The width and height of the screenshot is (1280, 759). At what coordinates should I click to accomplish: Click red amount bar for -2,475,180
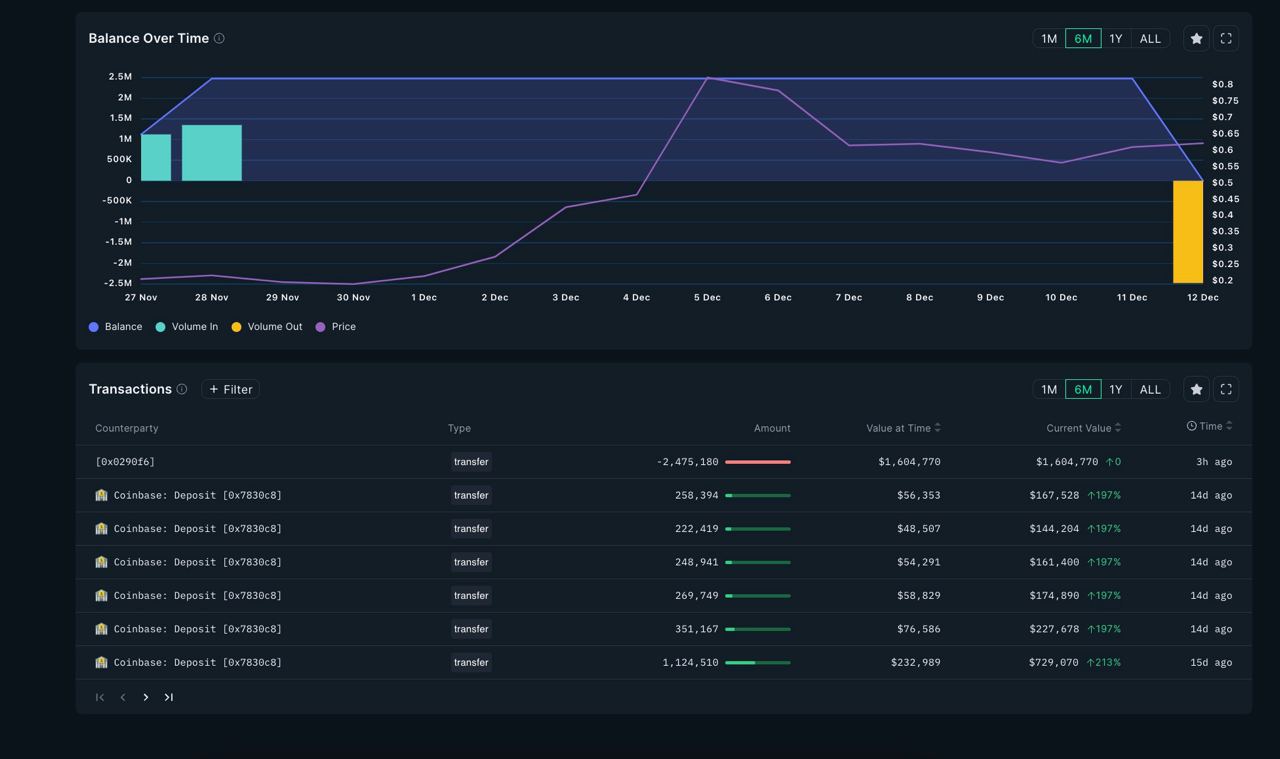[x=758, y=462]
